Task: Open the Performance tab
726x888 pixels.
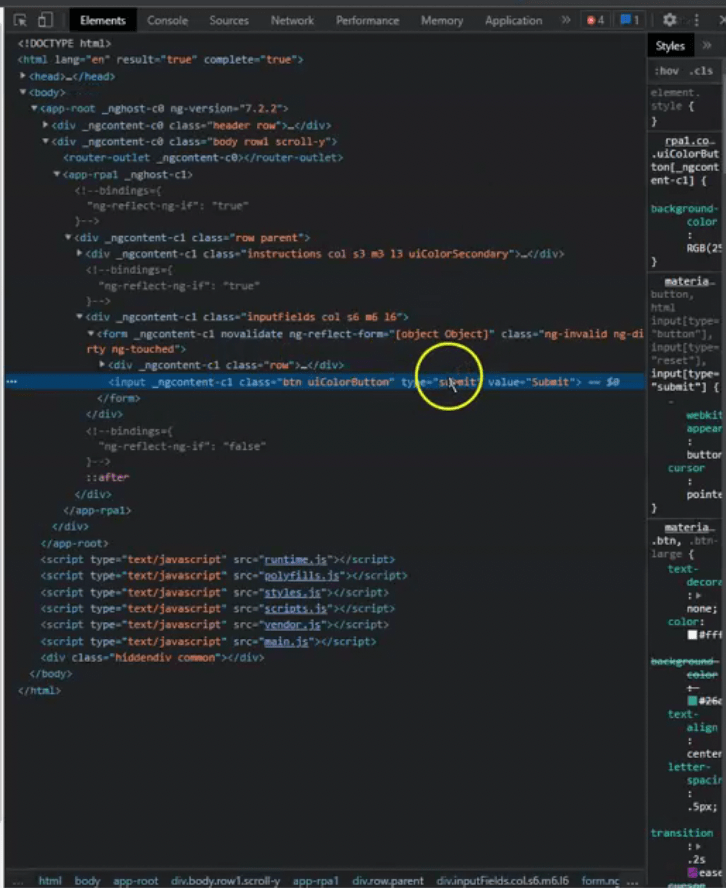Action: [x=367, y=20]
